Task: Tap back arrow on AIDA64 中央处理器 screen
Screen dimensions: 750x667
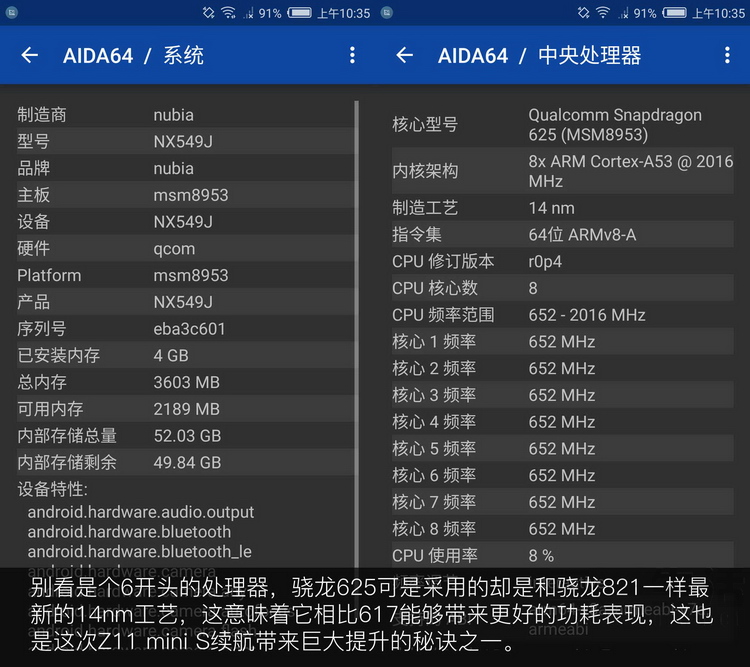Action: coord(405,56)
